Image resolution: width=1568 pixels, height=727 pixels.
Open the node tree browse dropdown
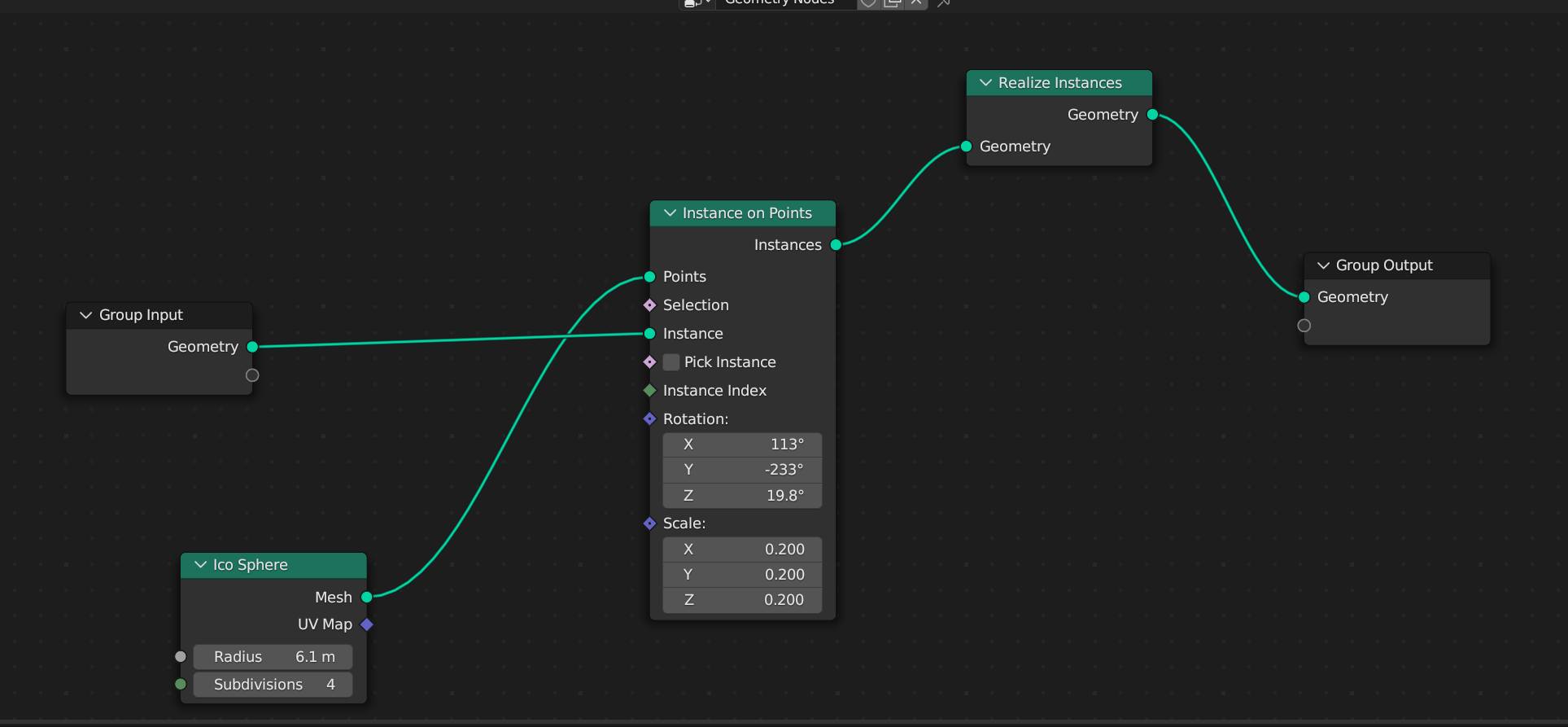697,3
